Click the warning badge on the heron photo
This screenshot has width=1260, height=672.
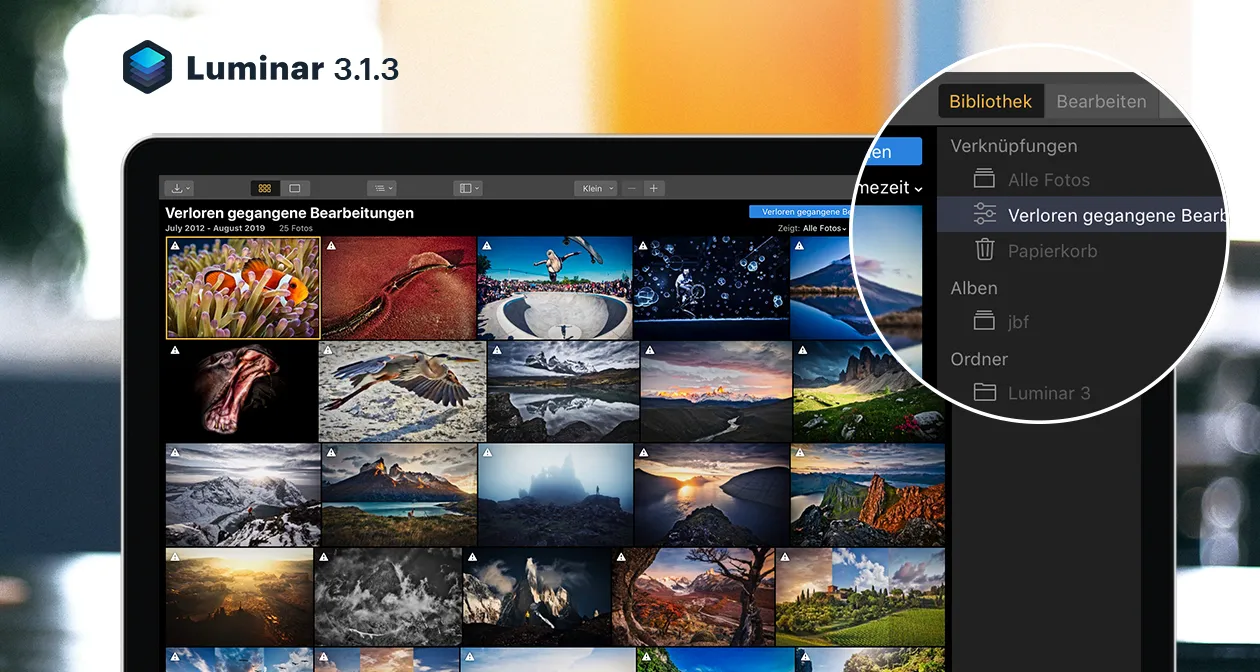pos(327,350)
